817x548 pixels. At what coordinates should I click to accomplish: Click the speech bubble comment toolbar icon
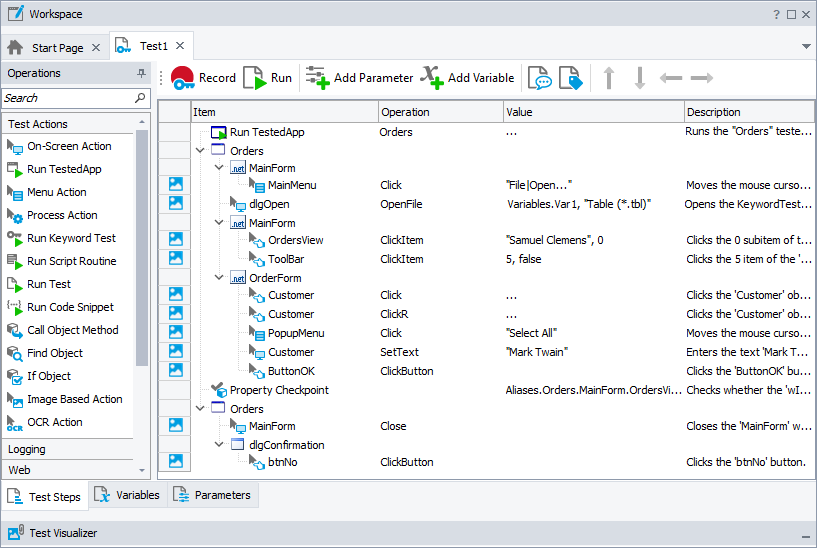540,79
